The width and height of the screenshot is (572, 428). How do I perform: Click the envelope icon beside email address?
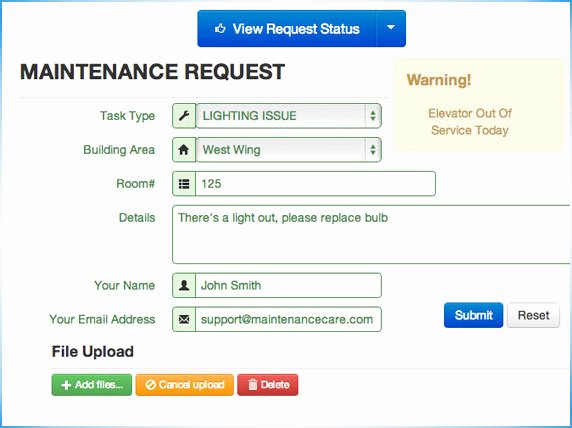(x=184, y=319)
